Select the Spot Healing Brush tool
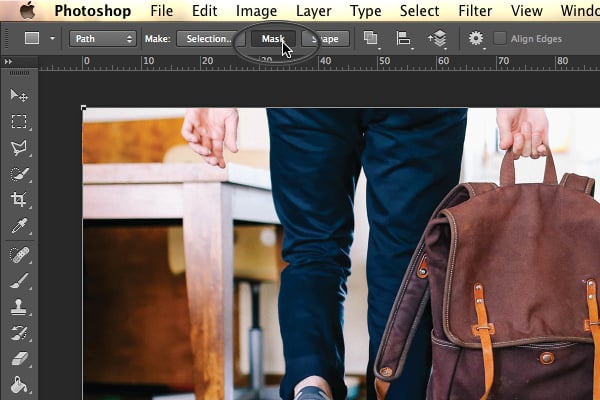Image resolution: width=600 pixels, height=400 pixels. 19,255
